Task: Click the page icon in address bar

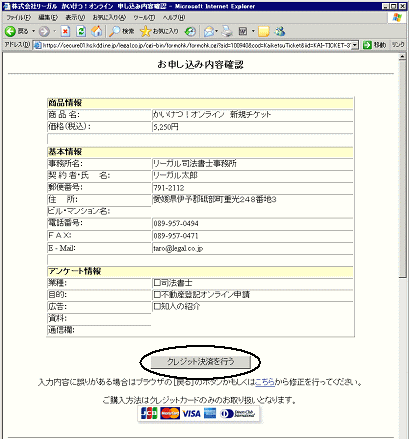Action: [x=38, y=45]
